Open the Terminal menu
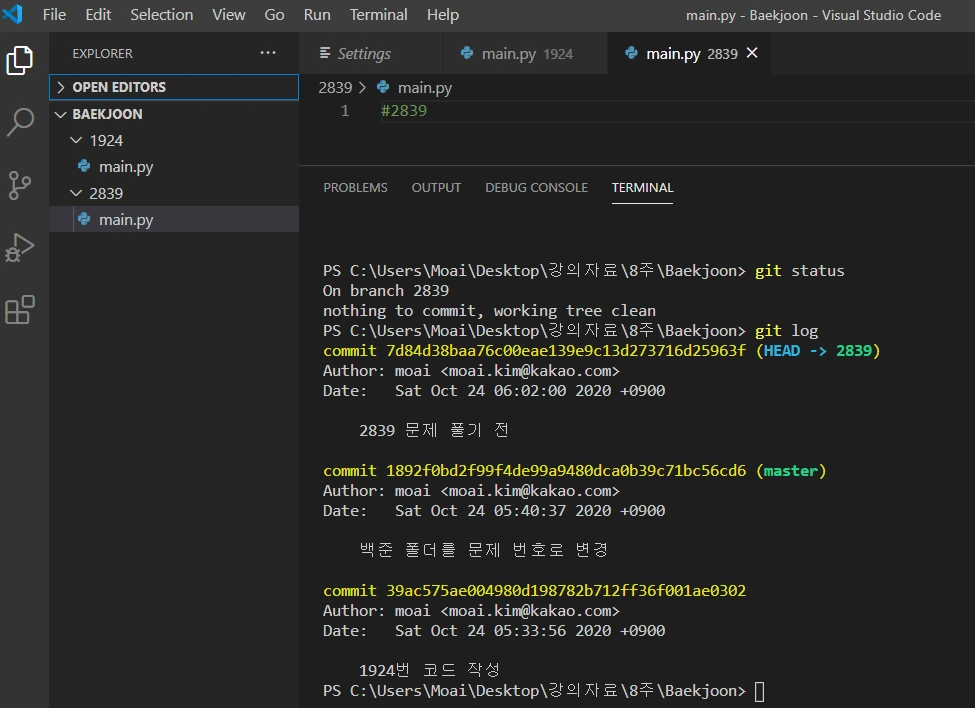The height and width of the screenshot is (708, 975). 378,15
